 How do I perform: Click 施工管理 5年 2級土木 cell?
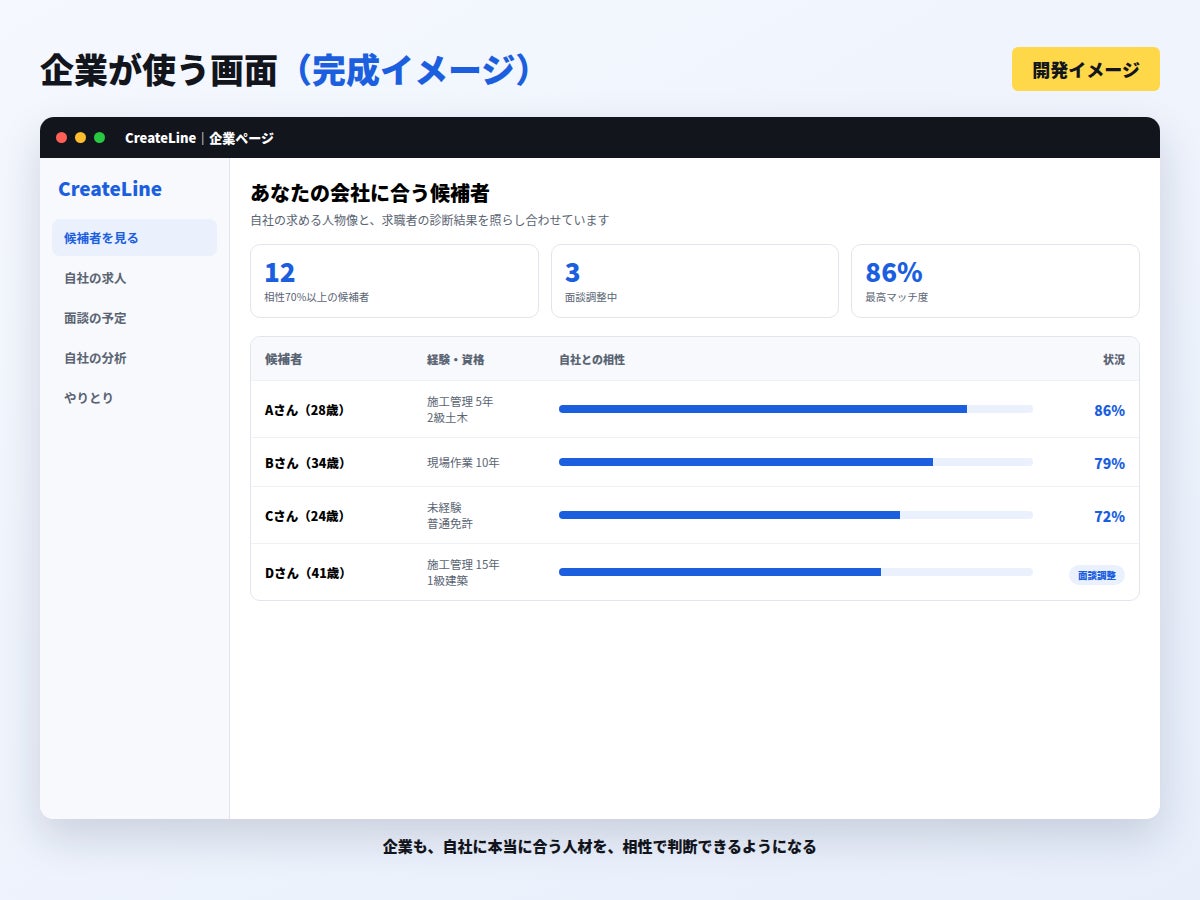(x=460, y=410)
